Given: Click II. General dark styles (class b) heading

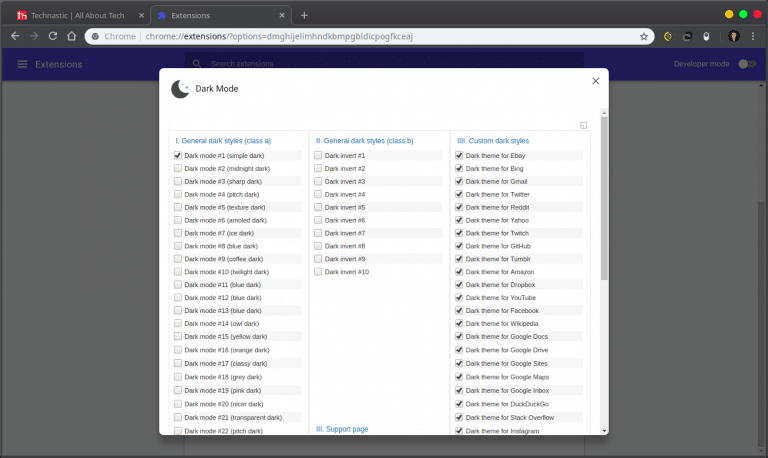Looking at the screenshot, I should click(x=364, y=141).
